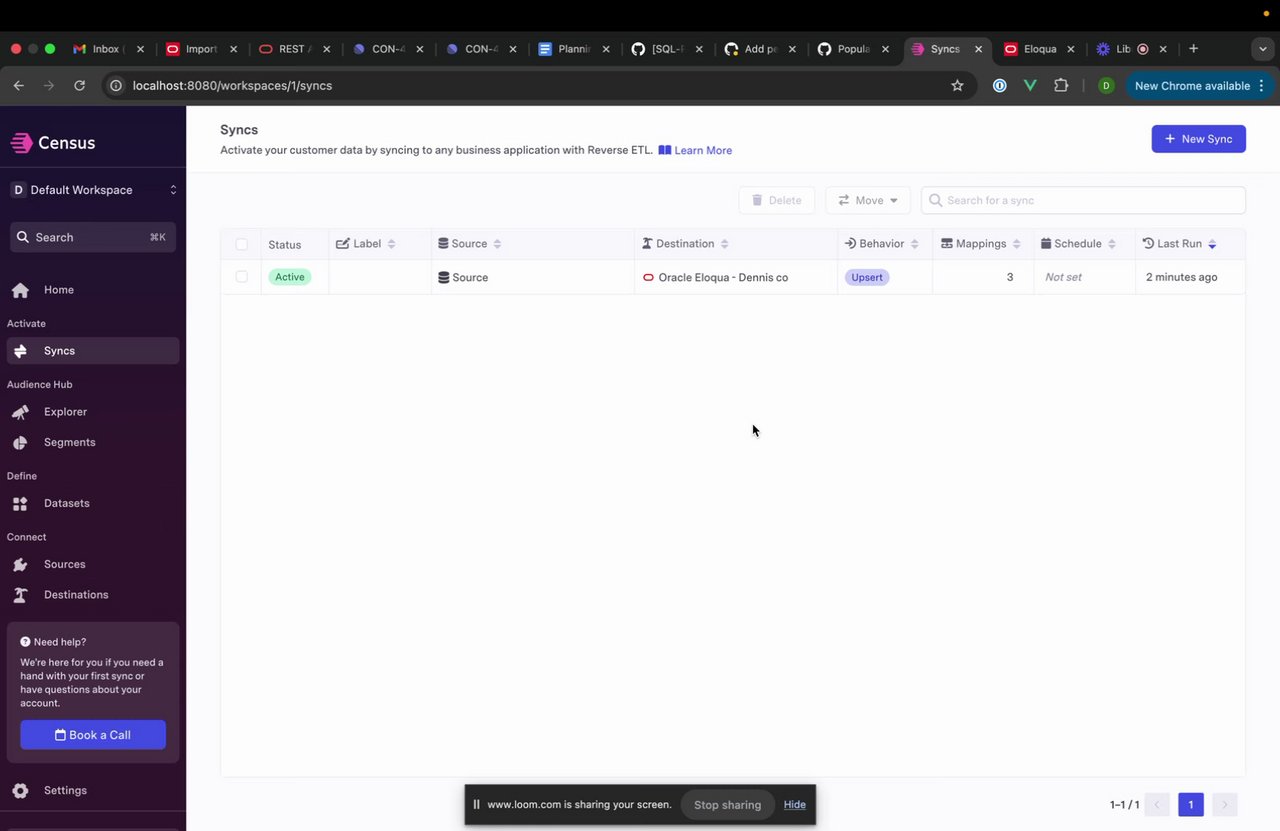Viewport: 1280px width, 831px height.
Task: Open the Chrome profile avatar D
Action: [1106, 86]
